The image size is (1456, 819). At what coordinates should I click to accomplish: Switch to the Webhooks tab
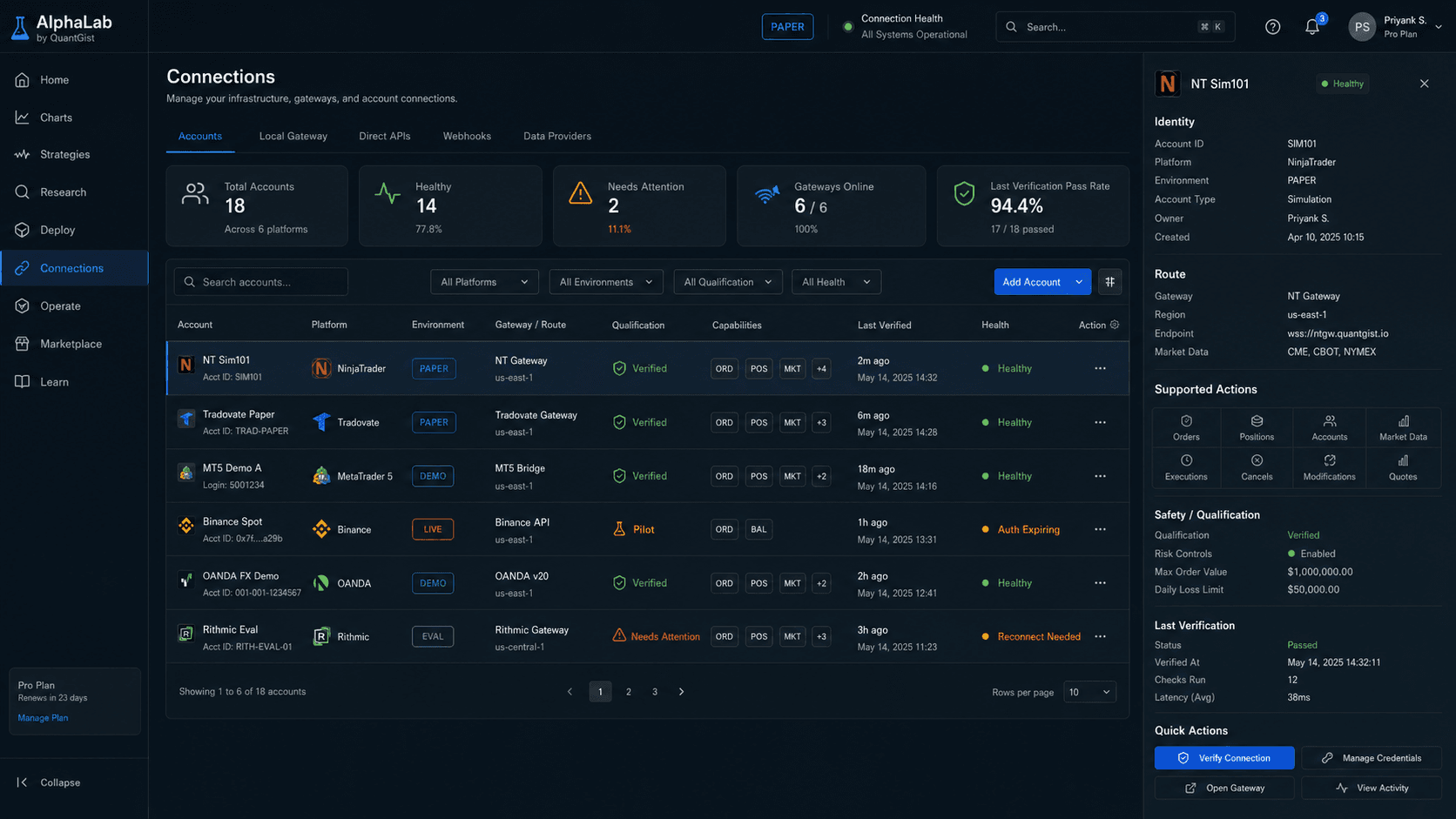[x=467, y=136]
